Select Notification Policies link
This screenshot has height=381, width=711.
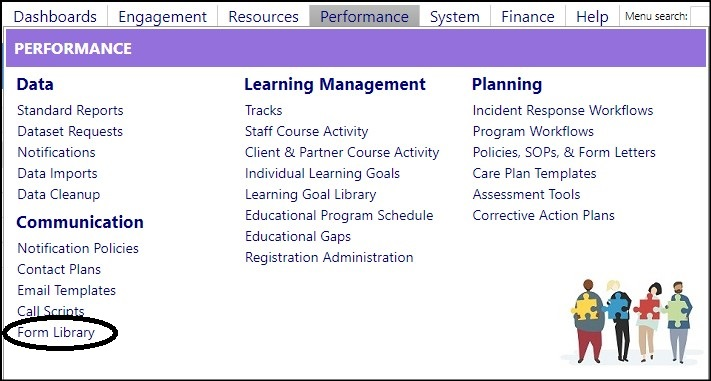pyautogui.click(x=78, y=248)
